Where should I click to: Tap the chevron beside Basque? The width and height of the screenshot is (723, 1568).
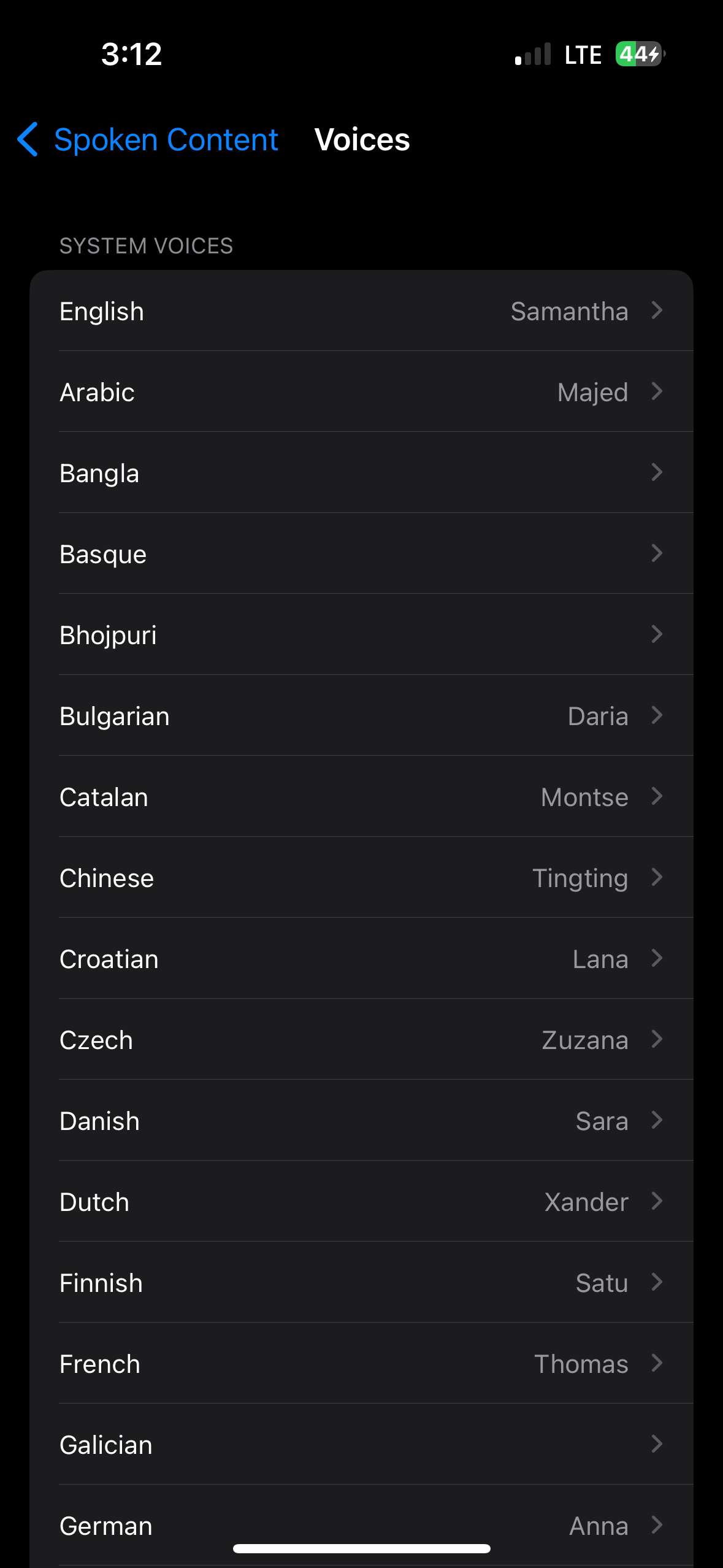[x=656, y=553]
